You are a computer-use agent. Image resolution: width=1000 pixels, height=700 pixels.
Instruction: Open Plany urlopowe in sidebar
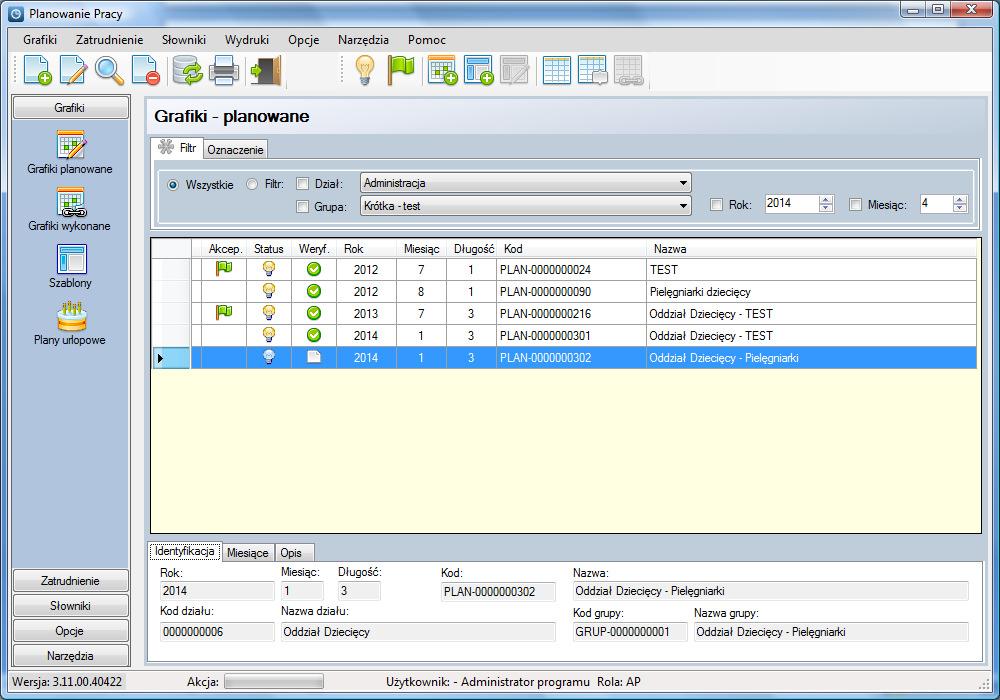click(70, 323)
